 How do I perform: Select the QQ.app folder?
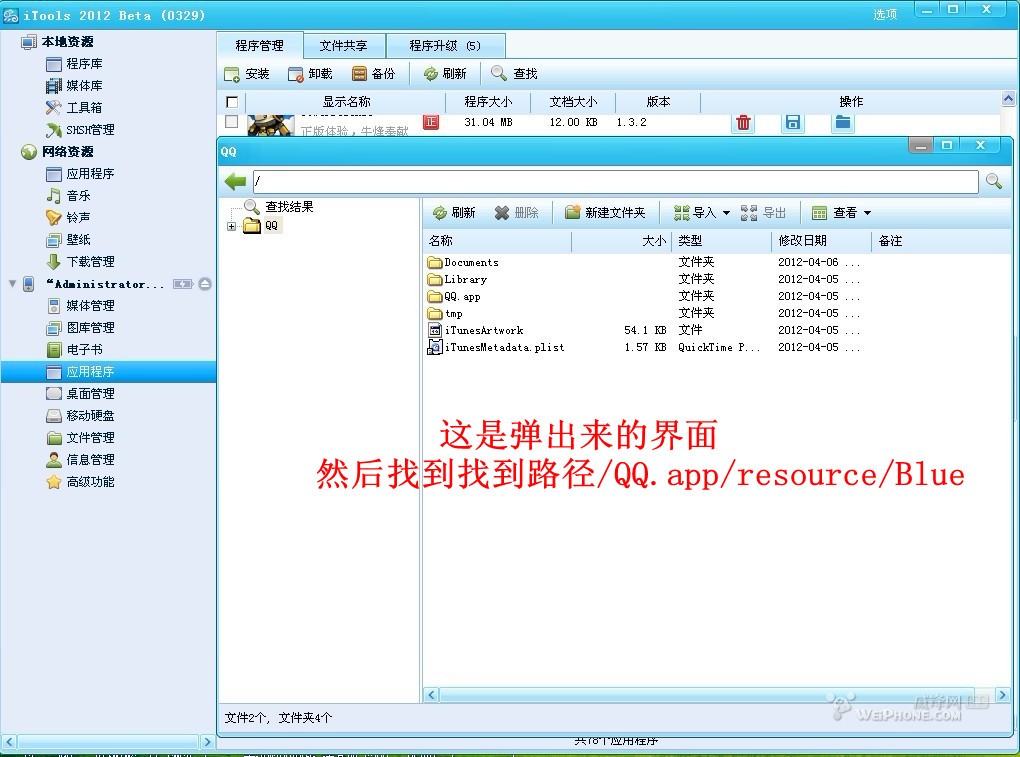[454, 297]
